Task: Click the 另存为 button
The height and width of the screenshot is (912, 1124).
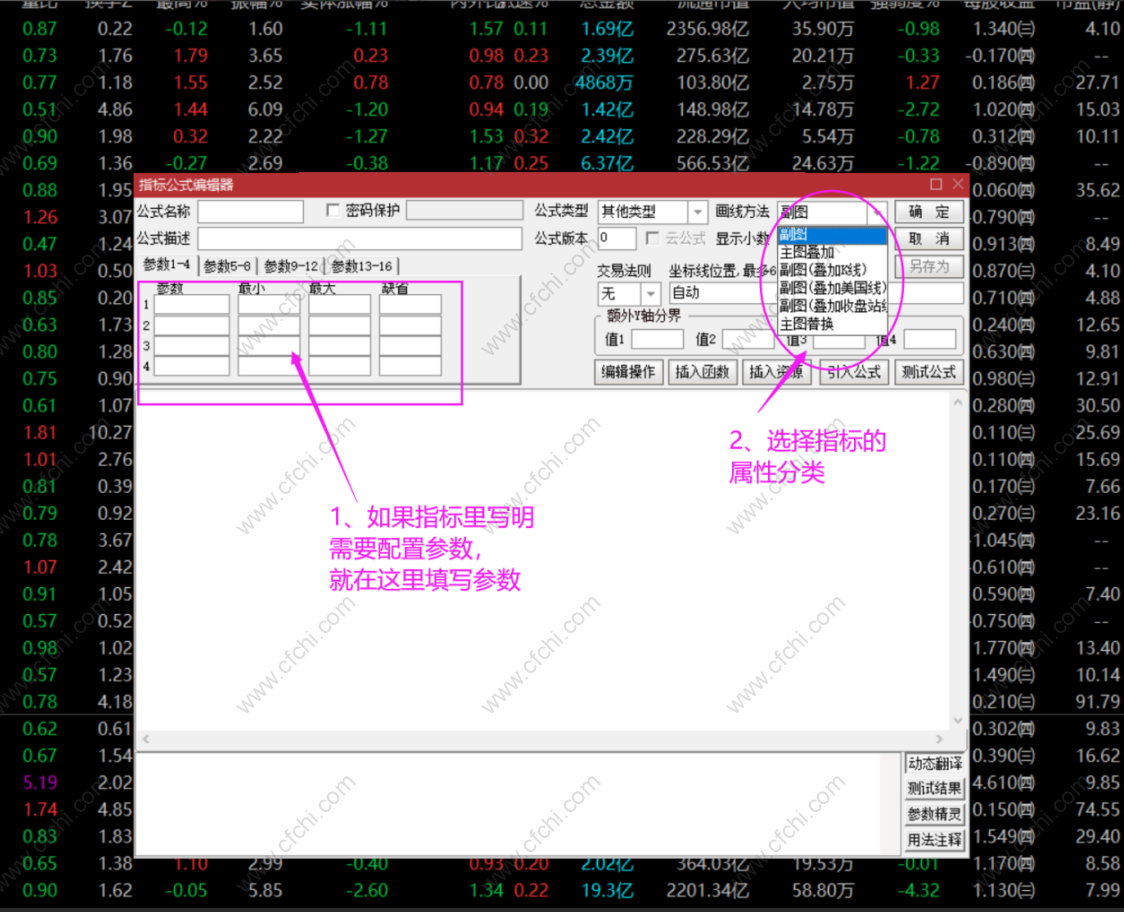Action: (x=928, y=267)
